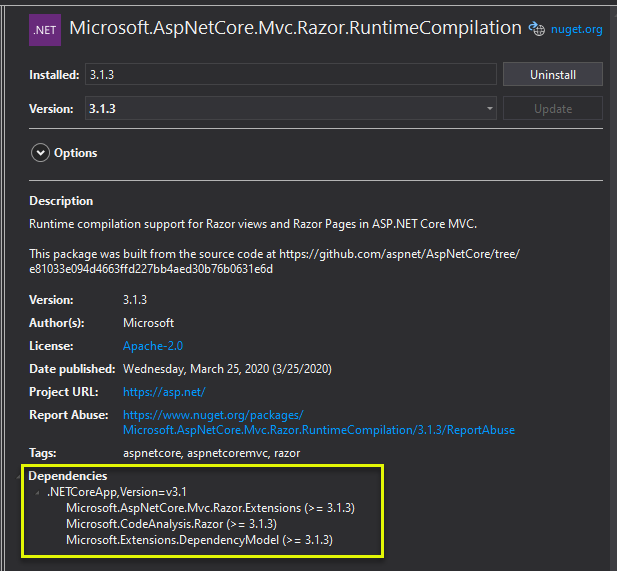Select Microsoft.AspNetCore.Mvc.Razor.Extensions dependency
The width and height of the screenshot is (617, 571).
pos(210,508)
